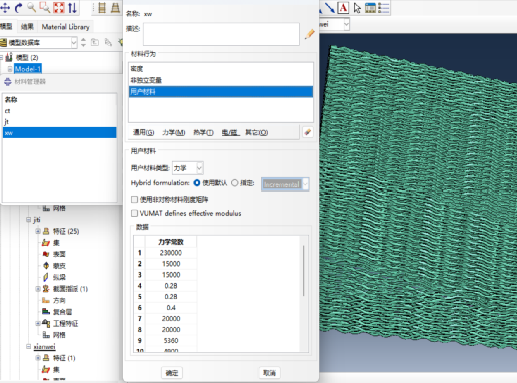The width and height of the screenshot is (517, 383).
Task: Select the Box Zoom tool
Action: [45, 7]
